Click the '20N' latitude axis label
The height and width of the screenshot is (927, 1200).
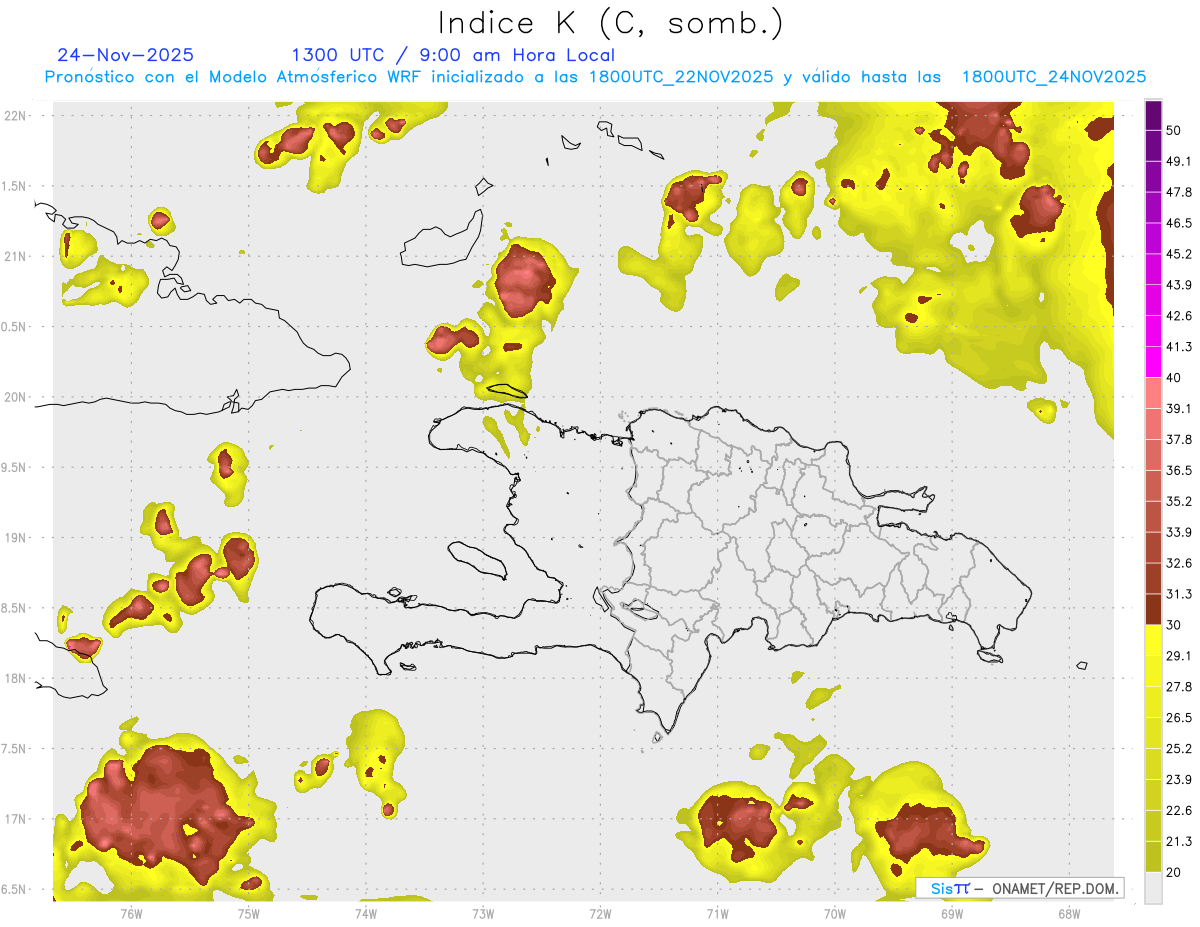(16, 397)
